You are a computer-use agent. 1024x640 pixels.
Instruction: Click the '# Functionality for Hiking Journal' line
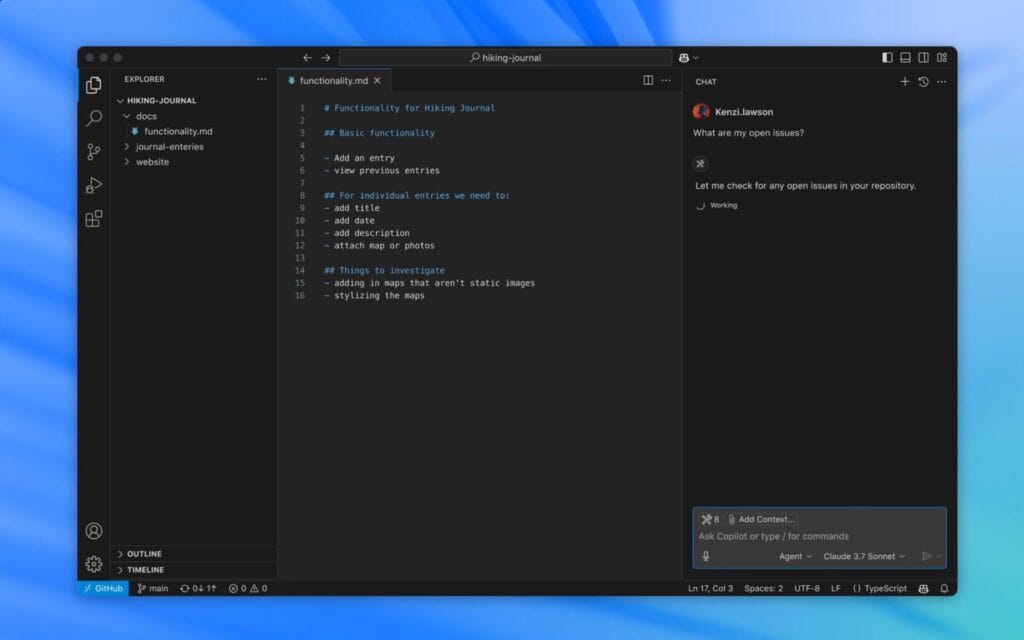point(409,108)
